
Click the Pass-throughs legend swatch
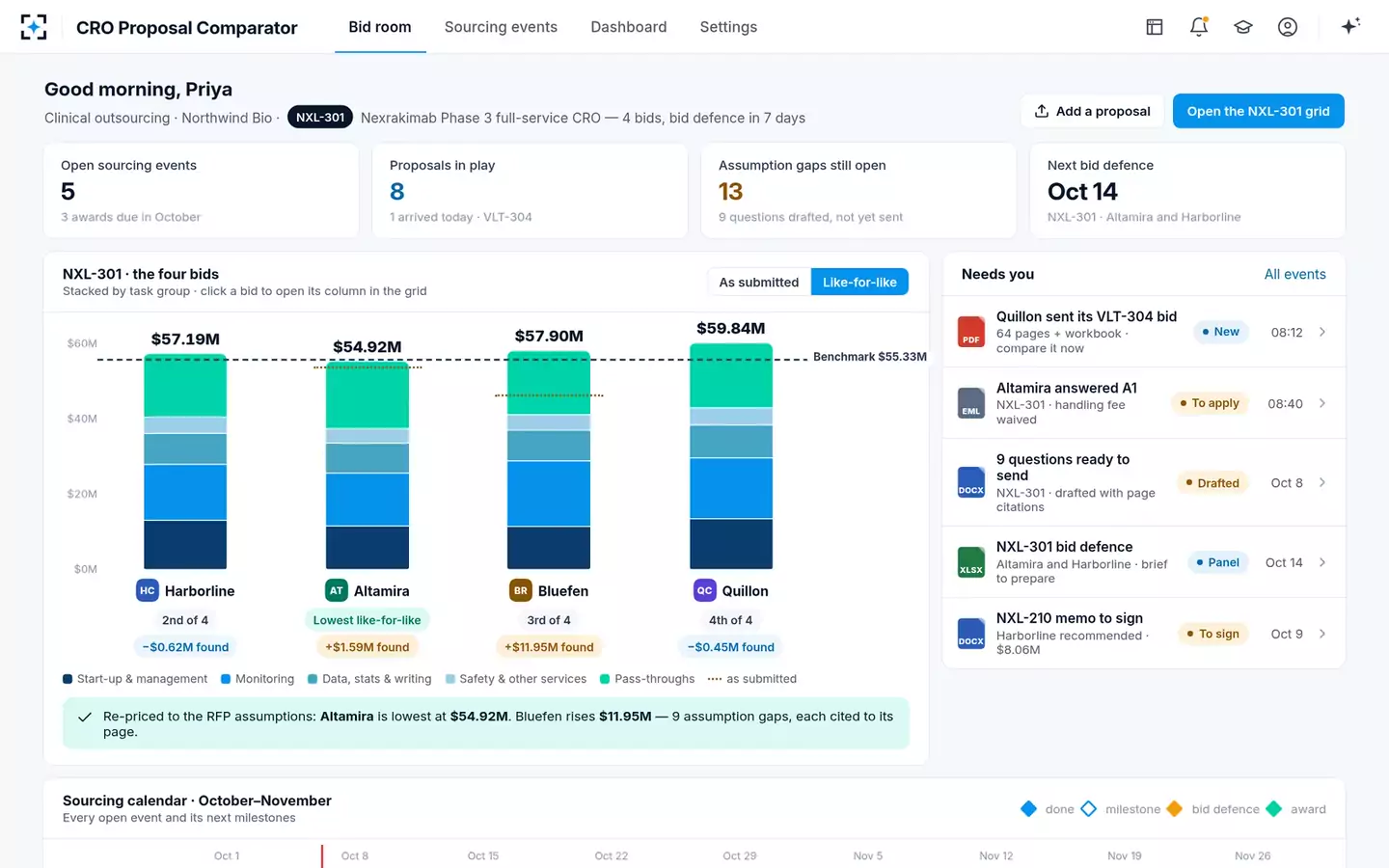pyautogui.click(x=605, y=679)
